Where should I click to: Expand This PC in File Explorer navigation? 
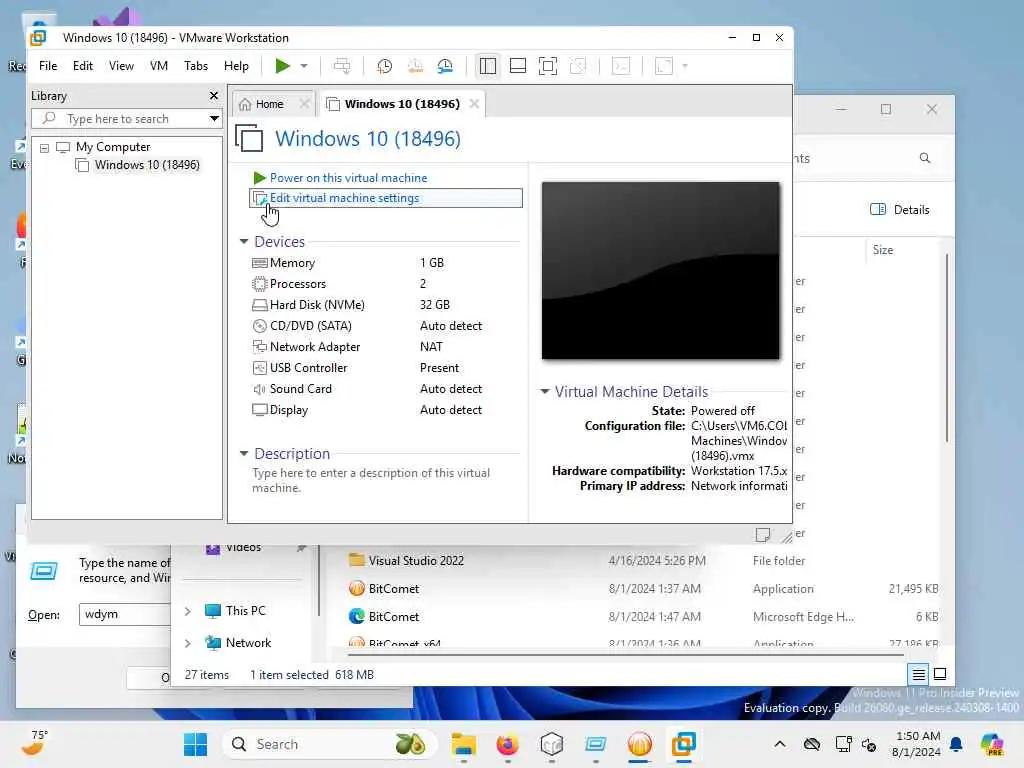click(x=188, y=612)
